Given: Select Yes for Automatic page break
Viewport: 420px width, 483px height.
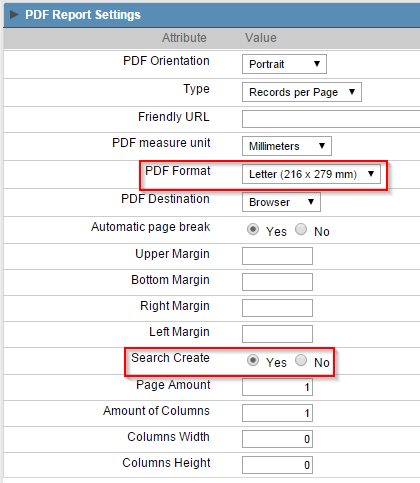Looking at the screenshot, I should [253, 229].
